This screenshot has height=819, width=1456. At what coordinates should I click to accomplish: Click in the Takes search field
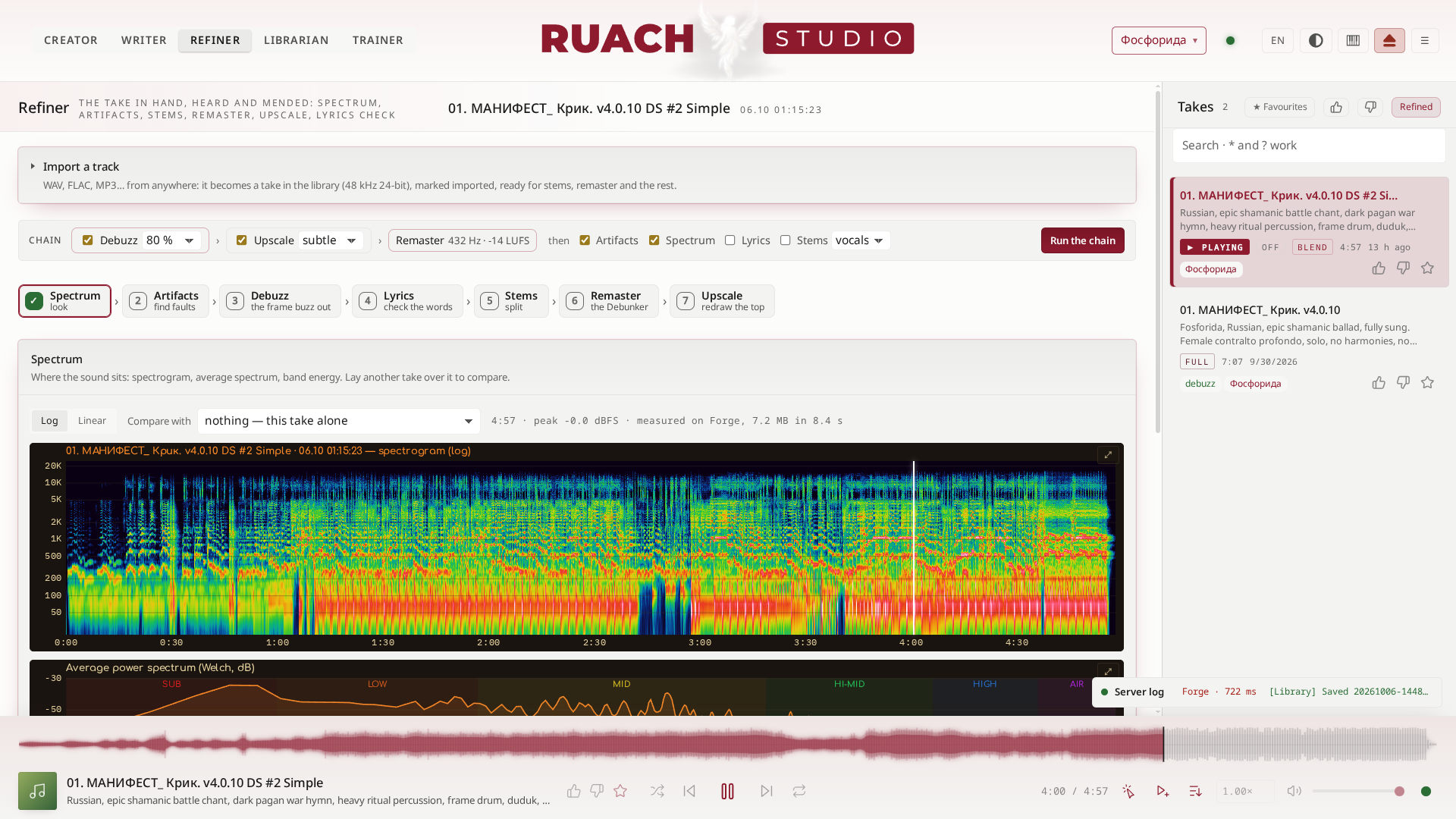tap(1309, 146)
